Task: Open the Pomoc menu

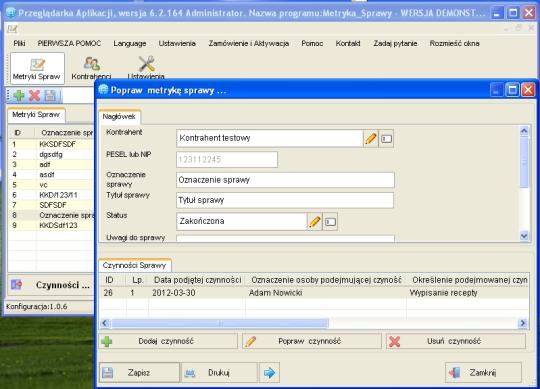Action: [312, 43]
